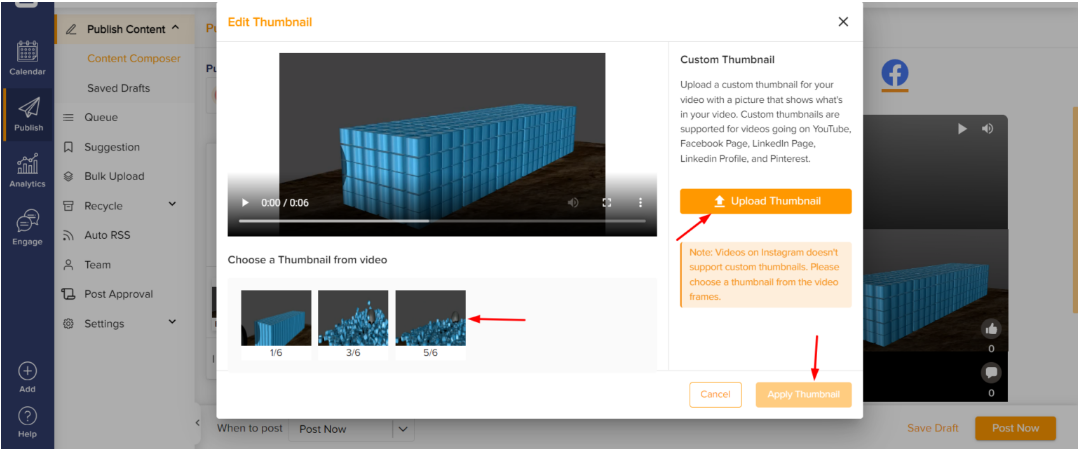Open the Analytics sidebar icon
The width and height of the screenshot is (1085, 453).
(x=27, y=169)
